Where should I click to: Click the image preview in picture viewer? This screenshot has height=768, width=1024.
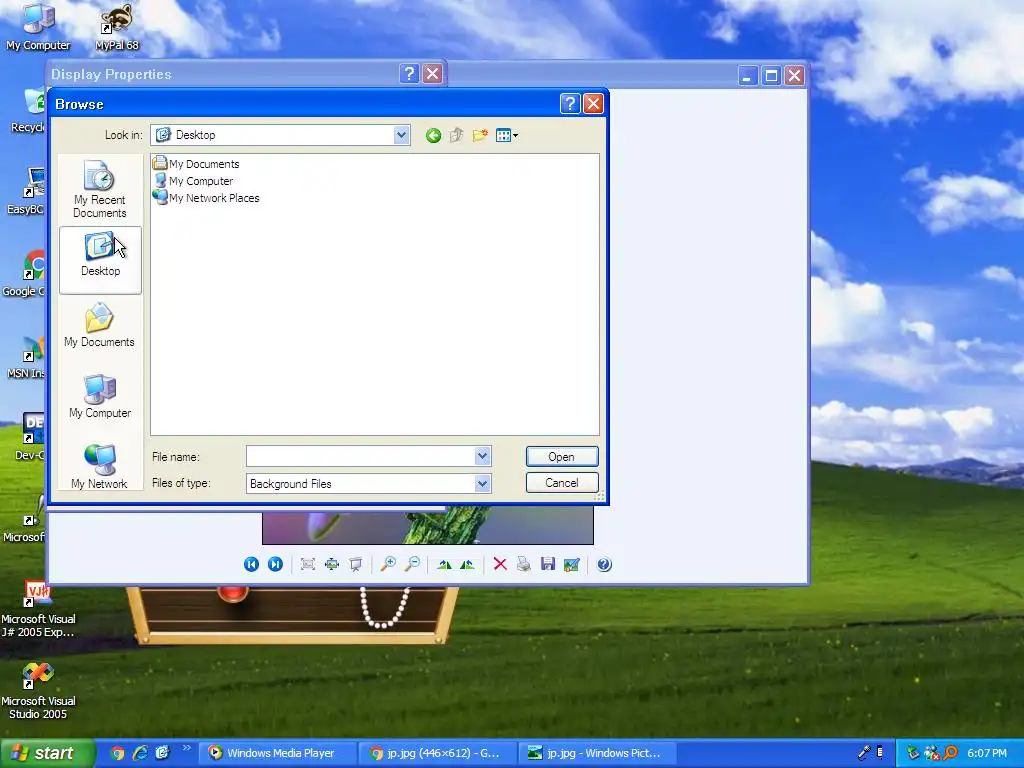coord(428,526)
